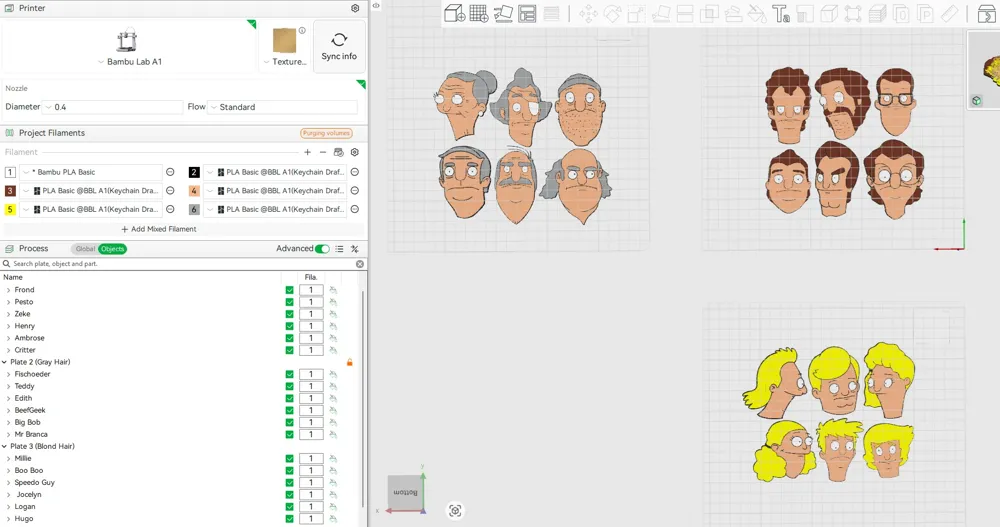1000x527 pixels.
Task: Remove filament 2 with its circle-minus button
Action: [x=355, y=172]
